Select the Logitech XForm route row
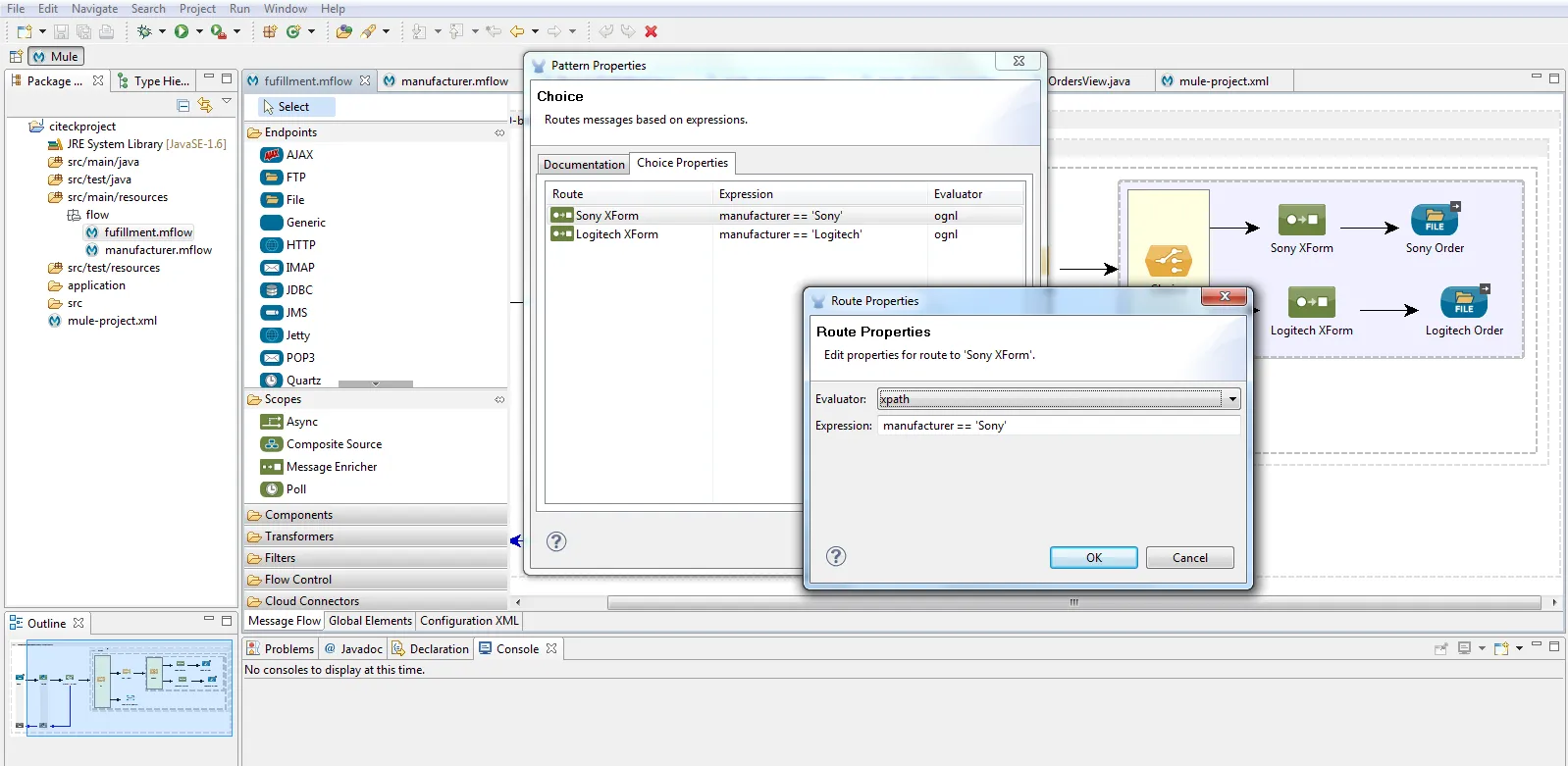 point(785,234)
